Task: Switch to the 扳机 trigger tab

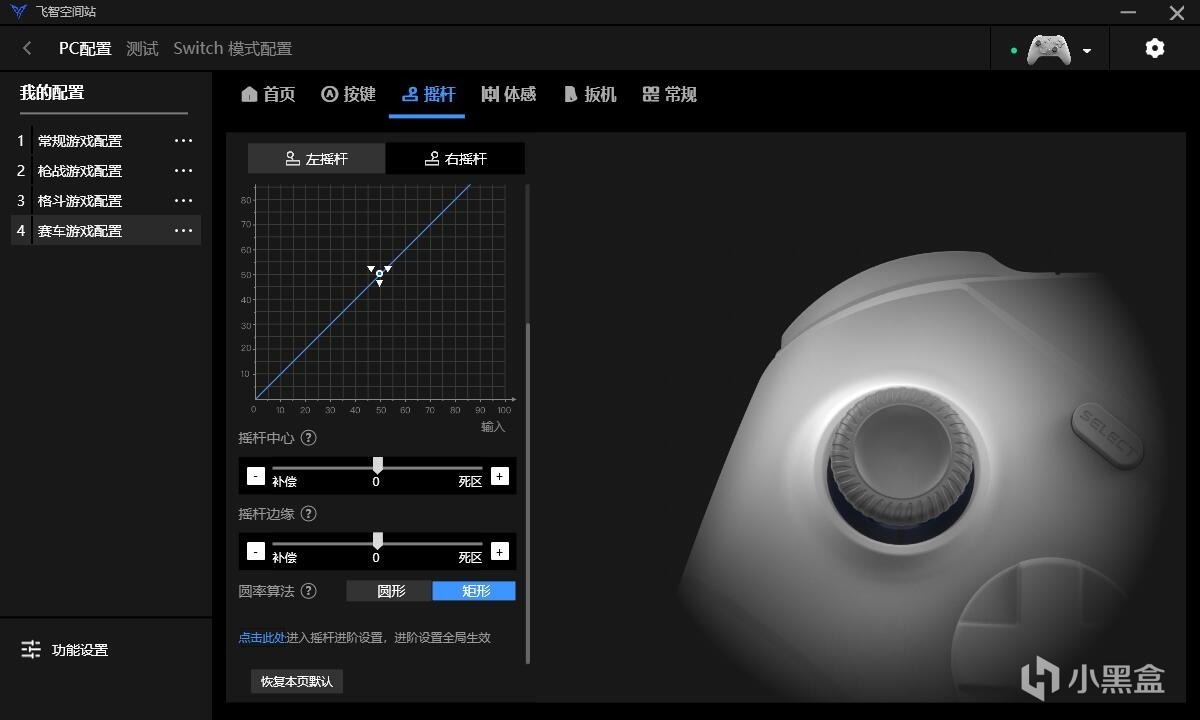Action: [590, 94]
